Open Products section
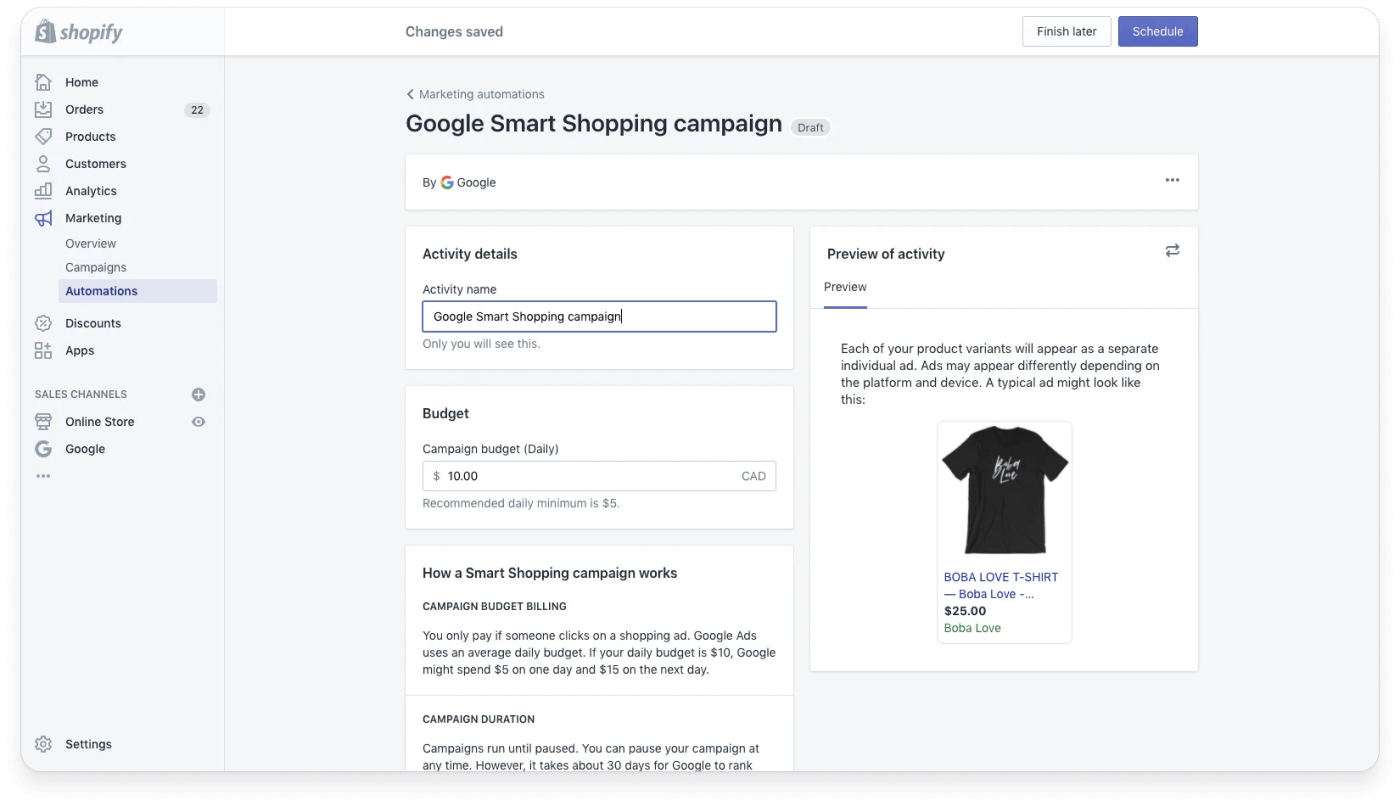Viewport: 1400px width, 806px height. coord(90,136)
